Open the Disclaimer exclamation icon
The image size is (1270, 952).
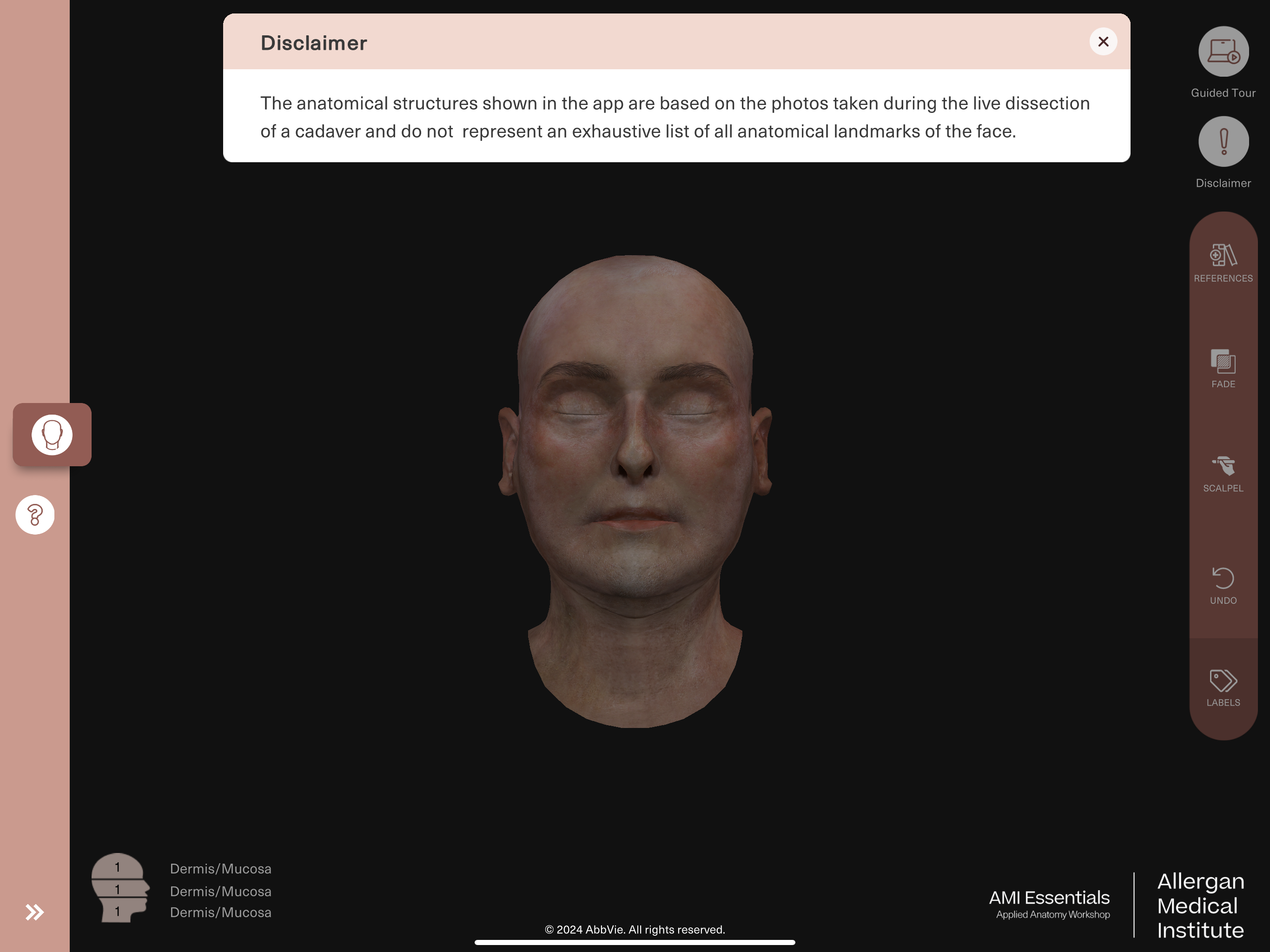click(x=1223, y=141)
